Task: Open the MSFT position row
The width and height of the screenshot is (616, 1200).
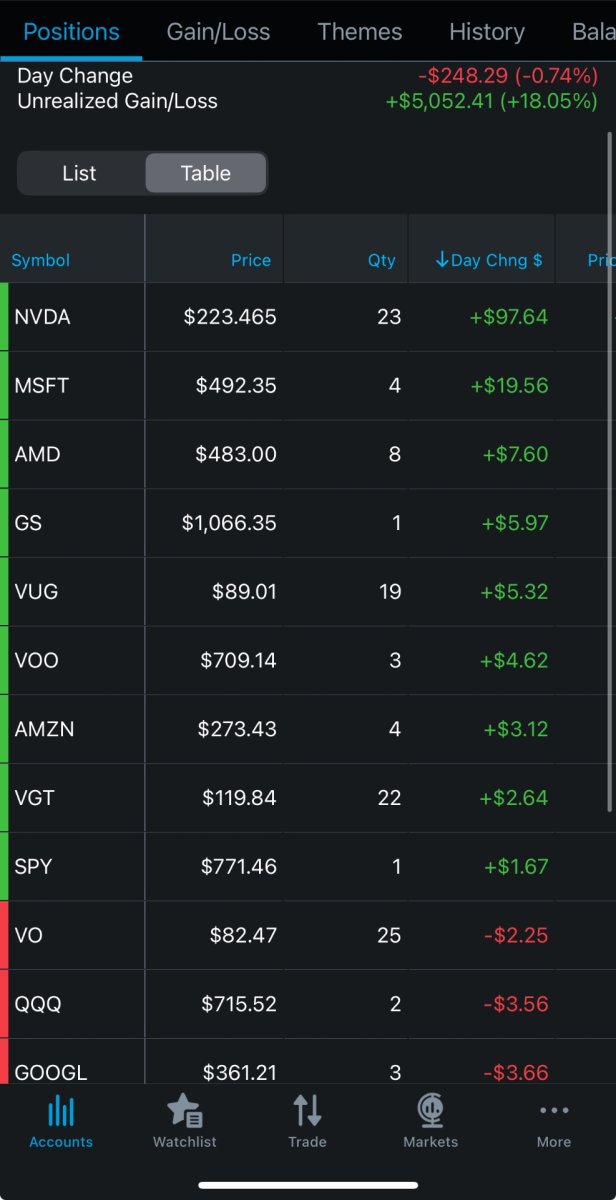Action: click(x=308, y=385)
